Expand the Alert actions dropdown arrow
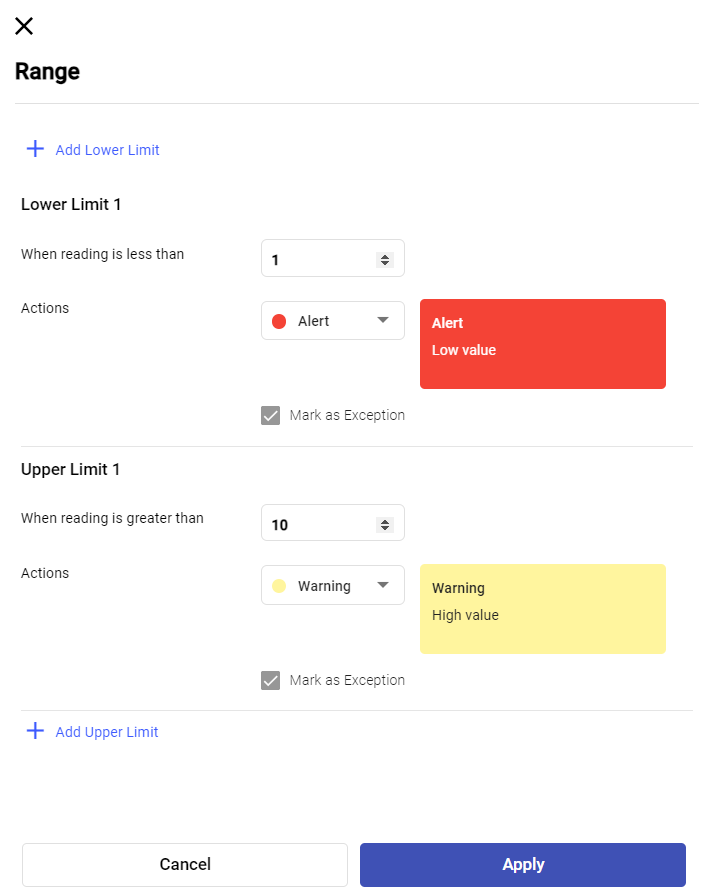This screenshot has height=894, width=705. tap(382, 321)
